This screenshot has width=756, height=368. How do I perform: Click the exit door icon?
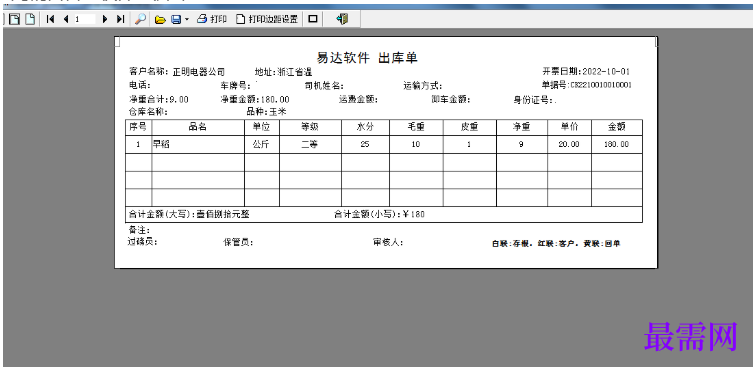coord(342,19)
